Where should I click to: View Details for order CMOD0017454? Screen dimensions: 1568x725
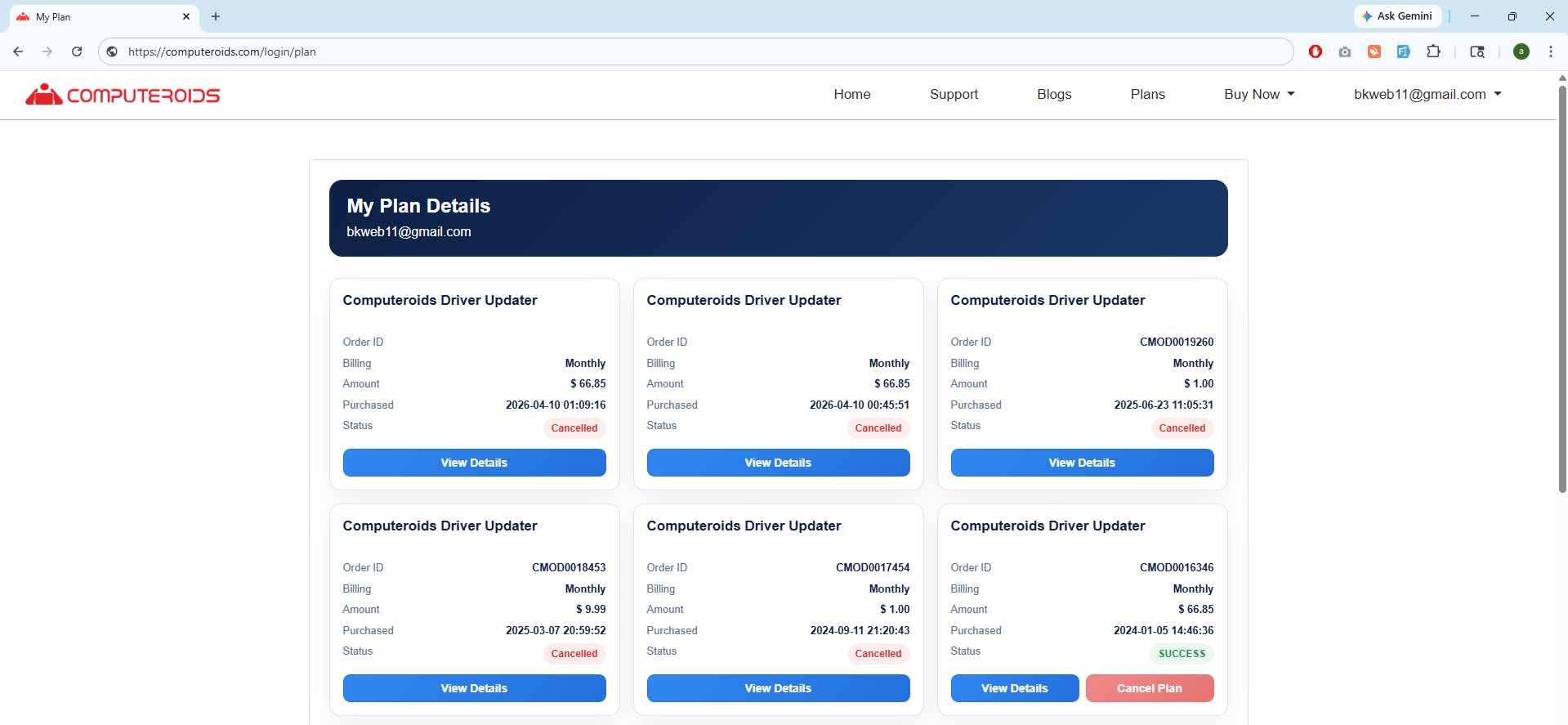778,688
